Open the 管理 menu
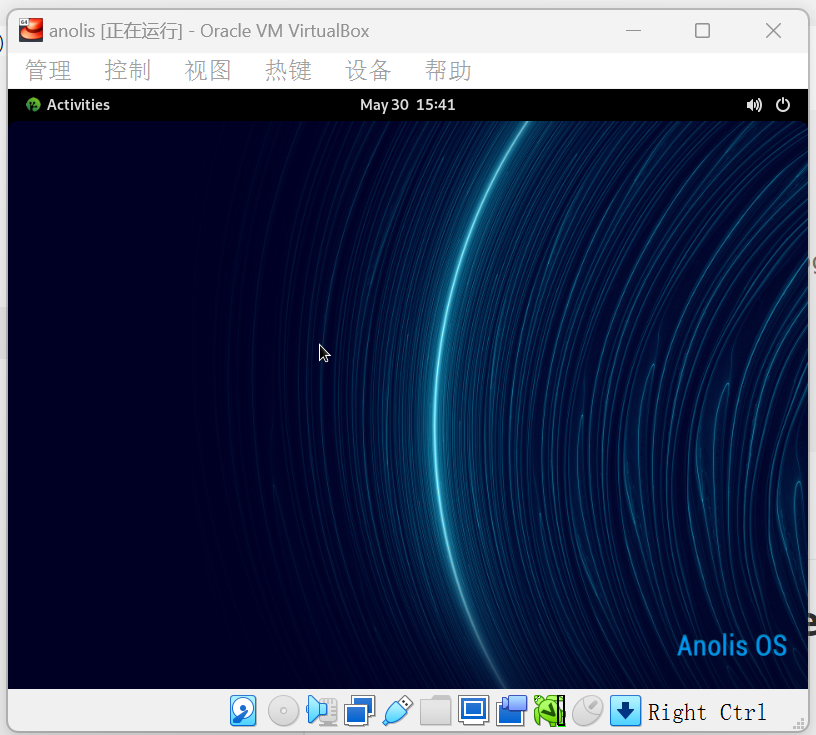This screenshot has height=735, width=816. tap(48, 70)
